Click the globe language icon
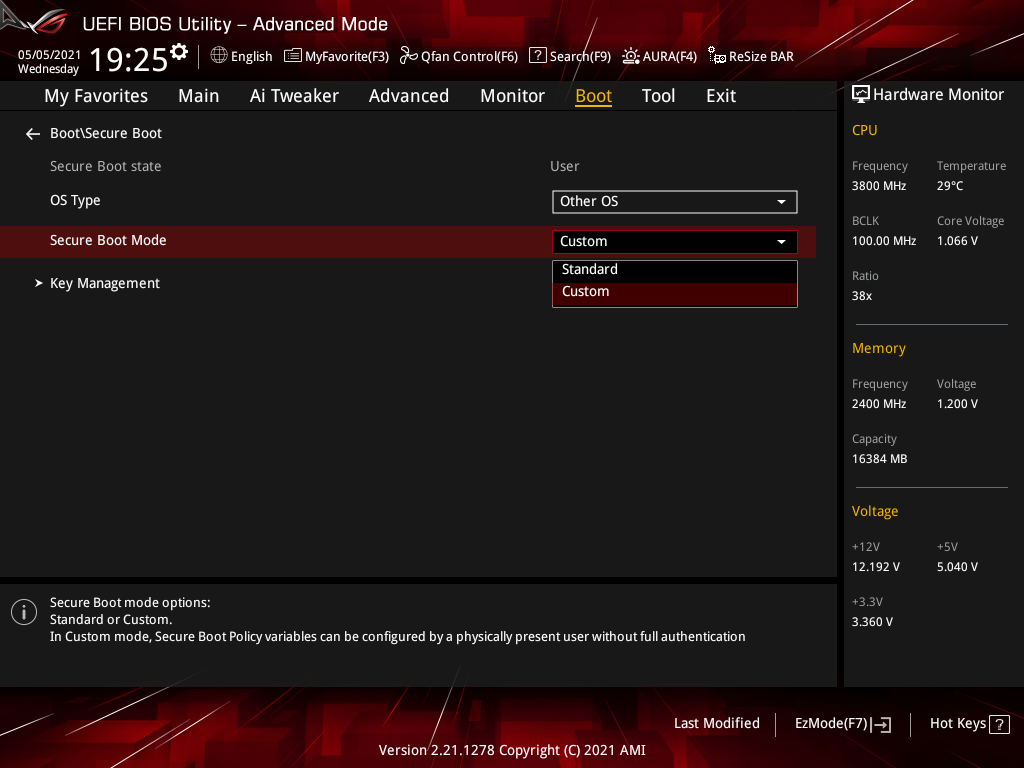Screen dimensions: 1024x768 click(219, 56)
